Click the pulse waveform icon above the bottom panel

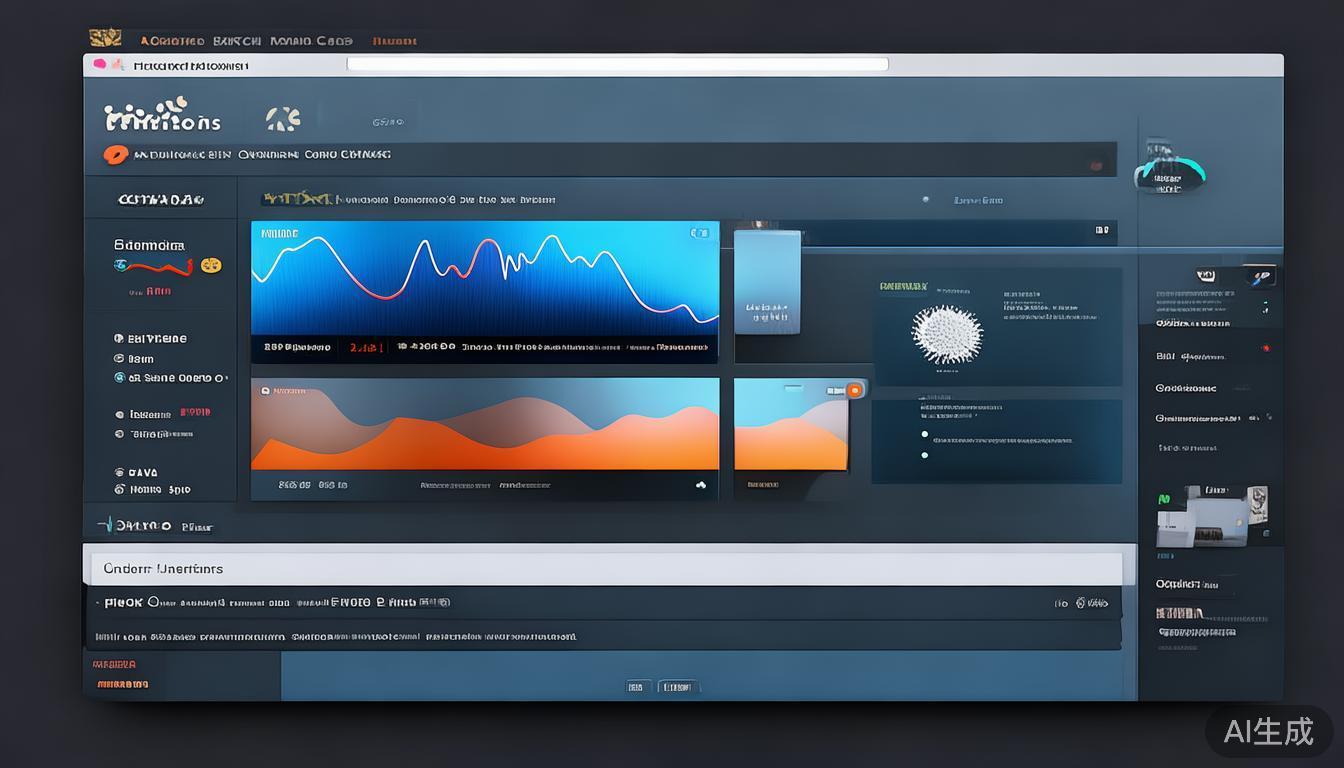point(105,525)
